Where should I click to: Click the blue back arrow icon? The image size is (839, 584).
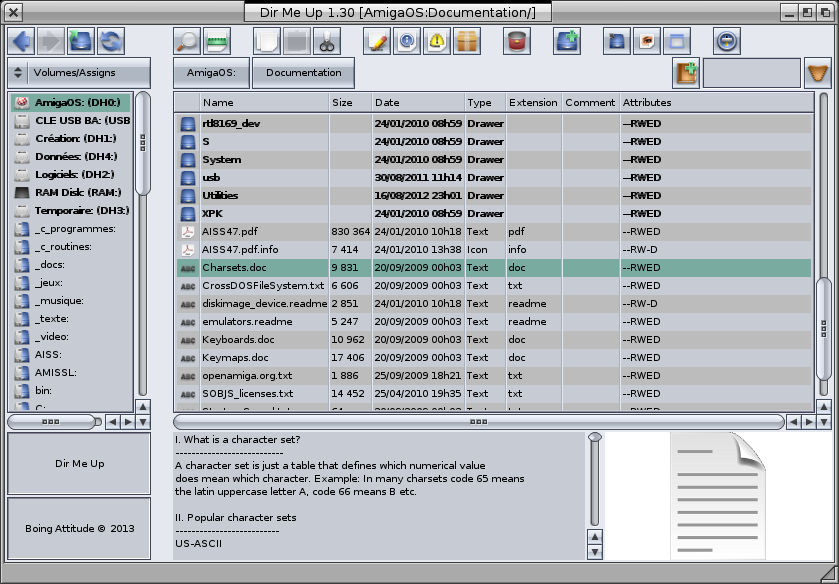pyautogui.click(x=21, y=41)
